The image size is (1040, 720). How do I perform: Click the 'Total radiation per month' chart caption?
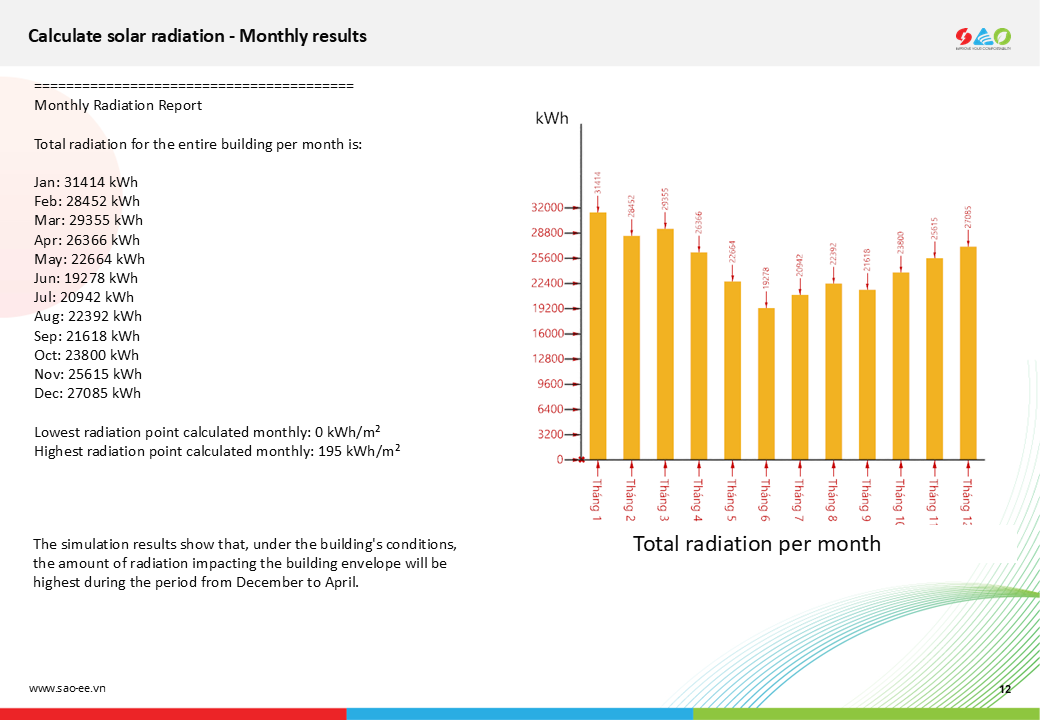point(757,544)
